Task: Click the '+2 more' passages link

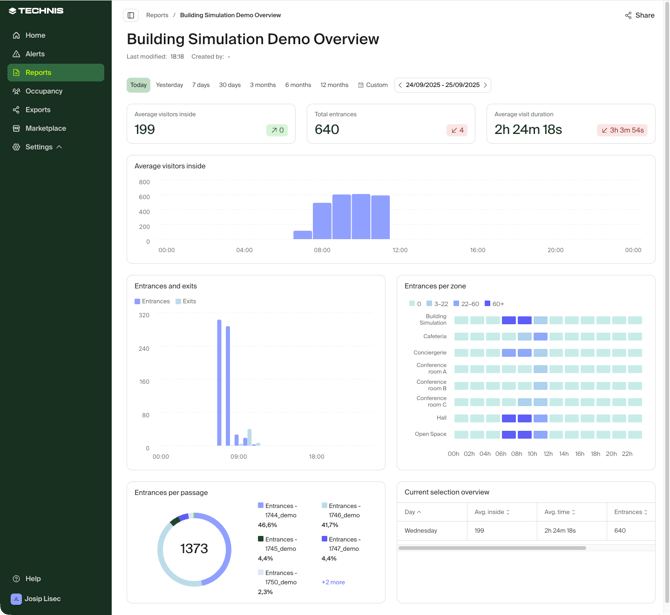Action: click(x=333, y=582)
